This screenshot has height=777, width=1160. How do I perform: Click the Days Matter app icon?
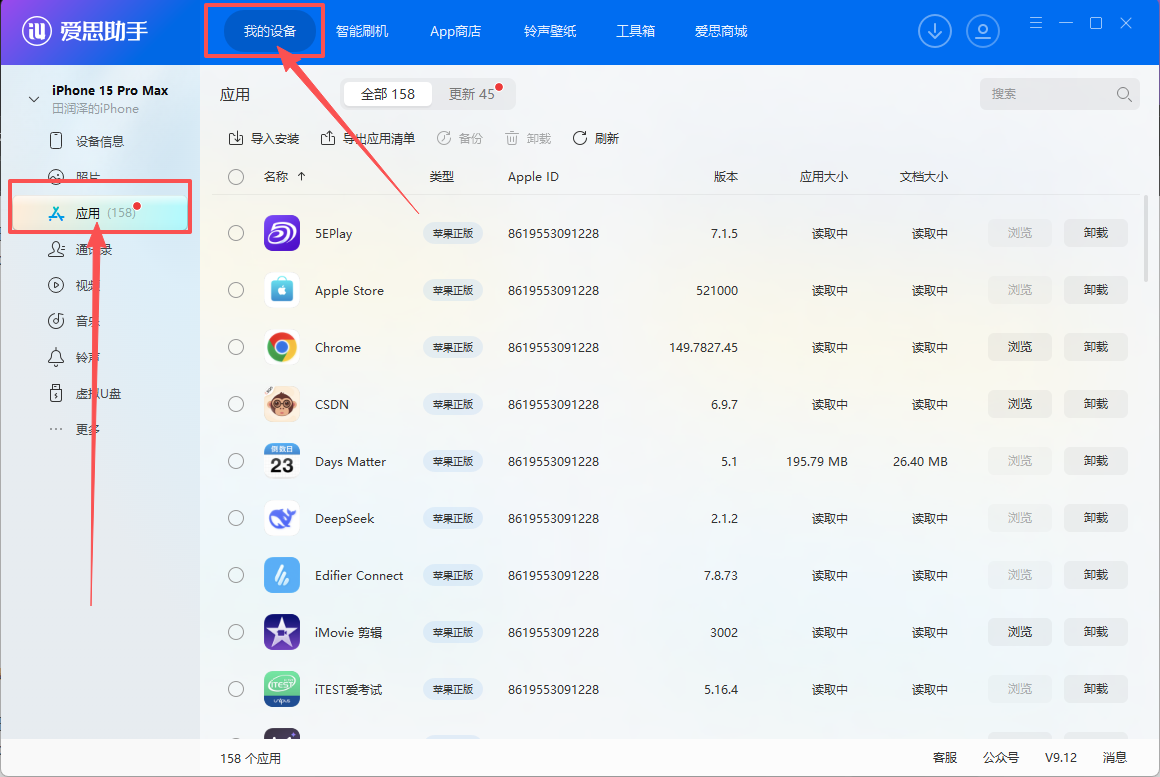pos(282,461)
